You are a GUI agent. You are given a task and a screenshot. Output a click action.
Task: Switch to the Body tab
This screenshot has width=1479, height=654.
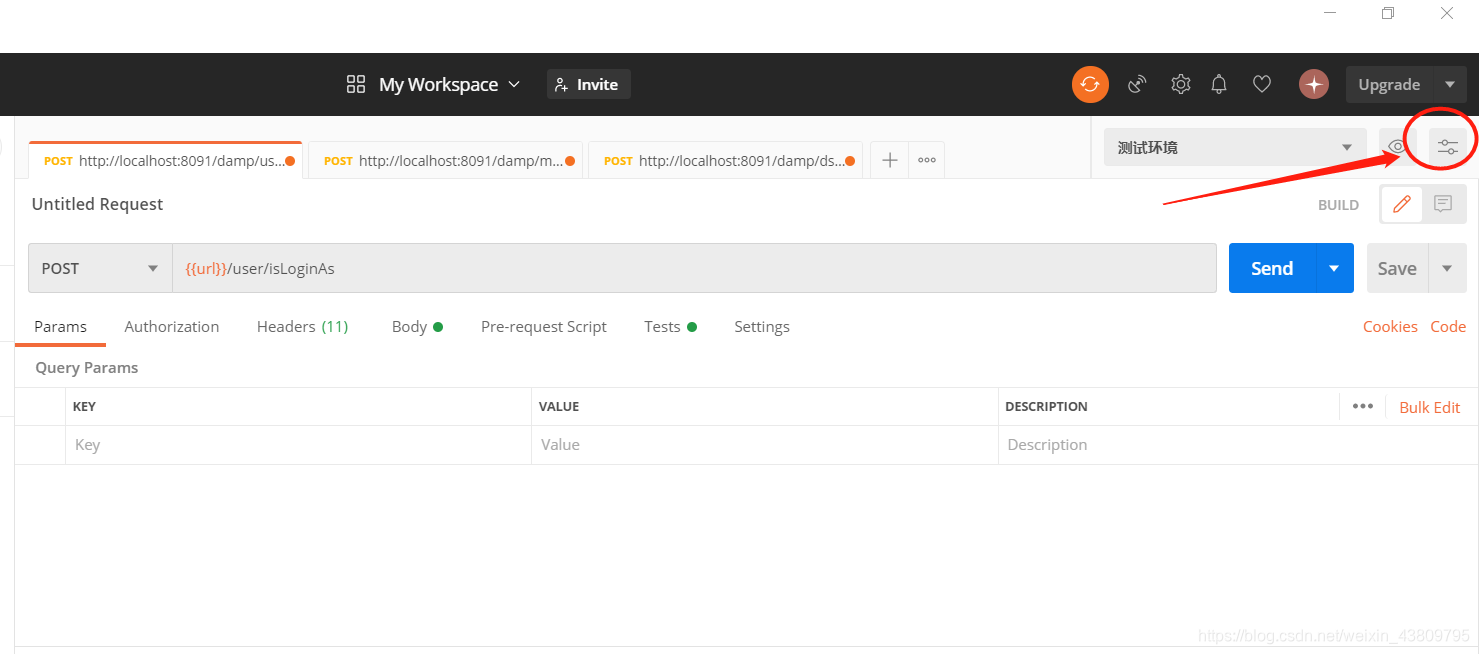(417, 327)
